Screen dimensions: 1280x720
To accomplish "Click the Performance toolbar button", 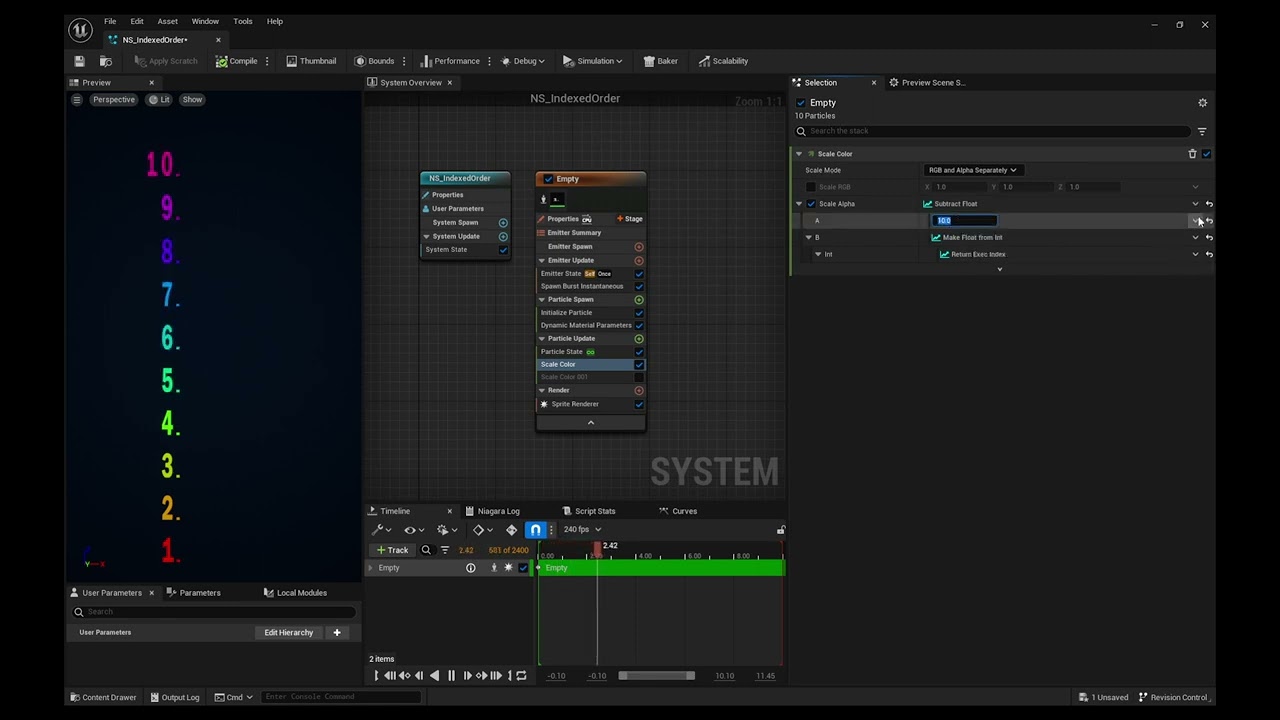I will [x=450, y=61].
